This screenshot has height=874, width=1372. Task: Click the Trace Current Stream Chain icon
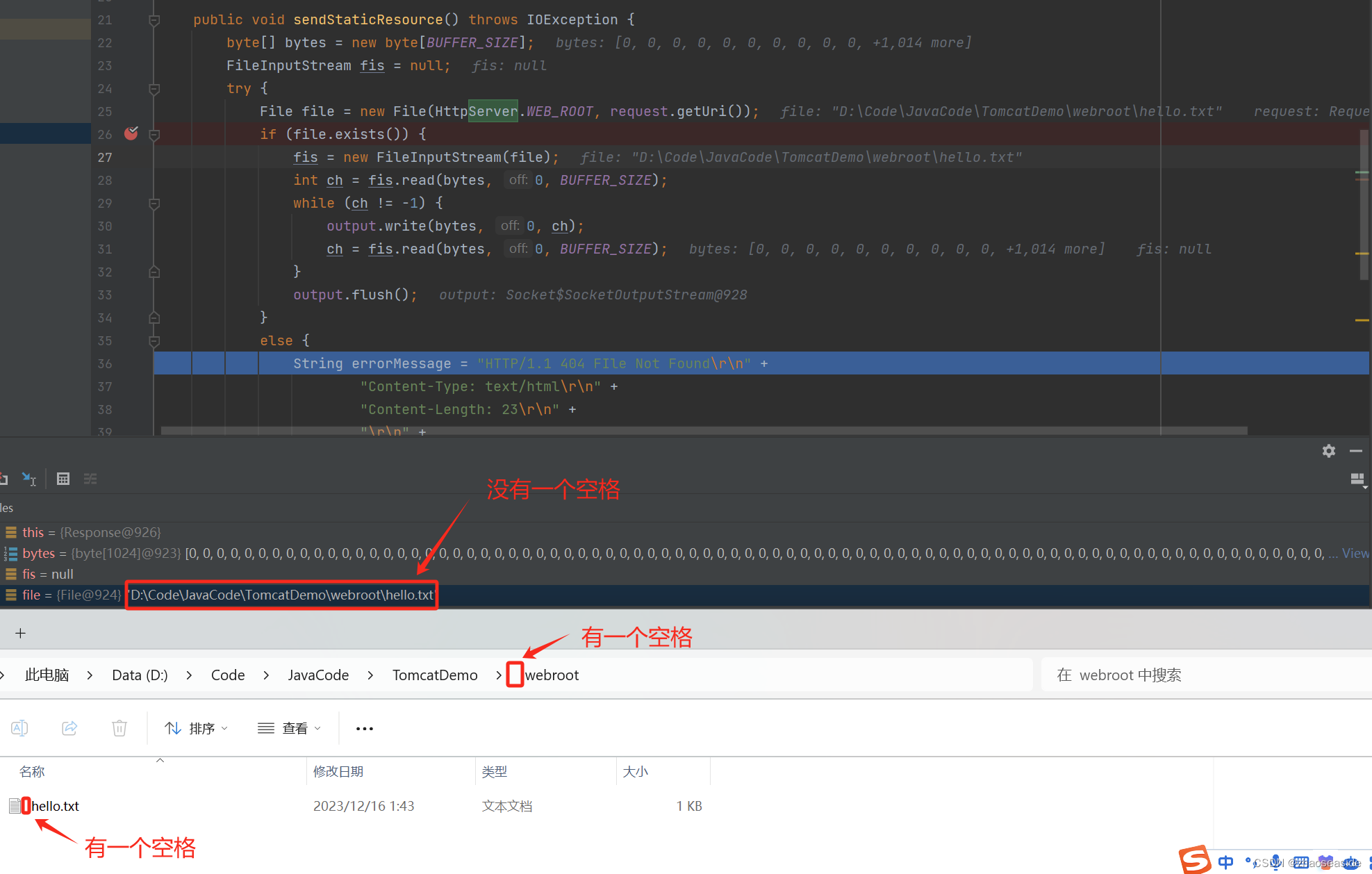(90, 479)
